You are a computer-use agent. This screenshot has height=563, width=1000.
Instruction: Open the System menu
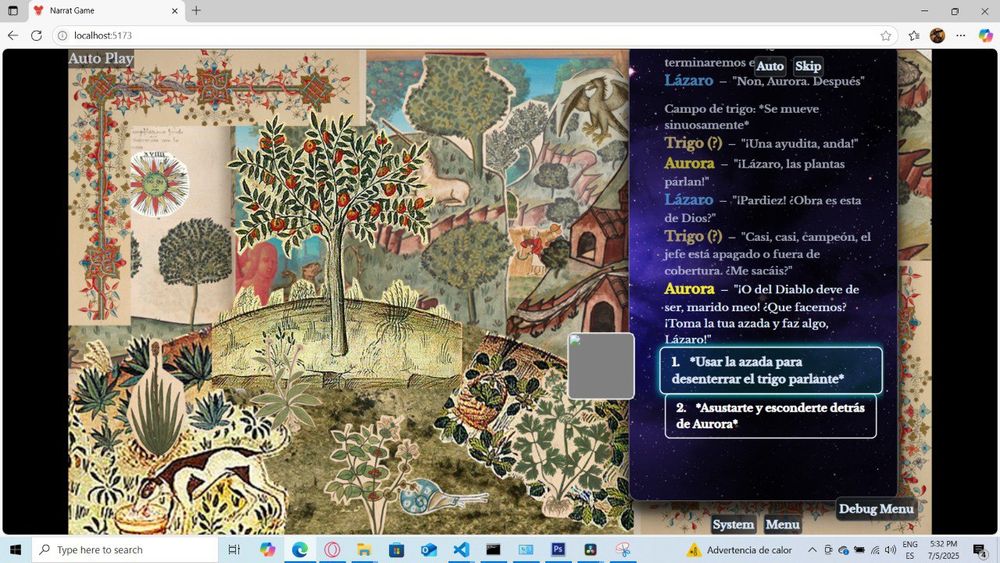click(x=733, y=524)
